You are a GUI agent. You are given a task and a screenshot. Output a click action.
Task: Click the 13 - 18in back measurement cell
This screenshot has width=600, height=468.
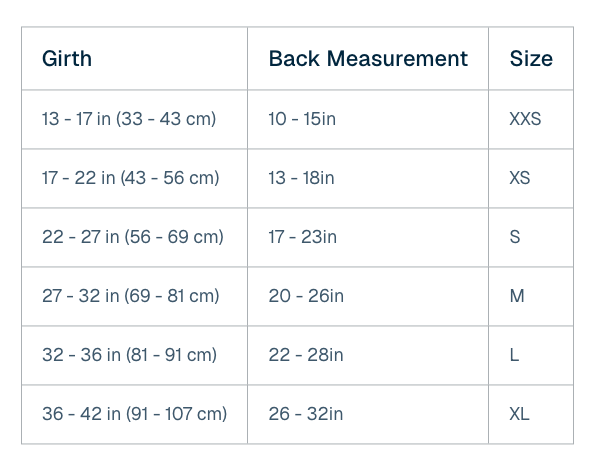pyautogui.click(x=368, y=178)
